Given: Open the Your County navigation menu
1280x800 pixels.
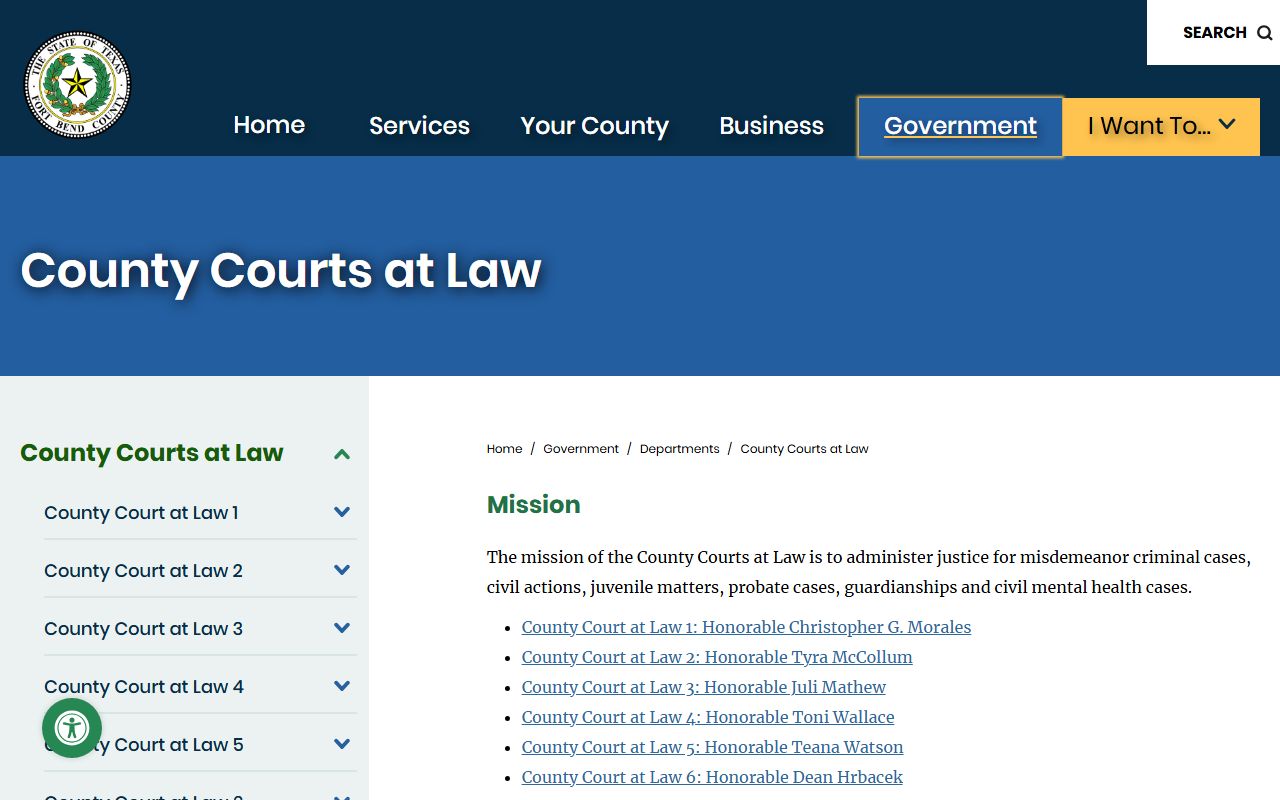Looking at the screenshot, I should [x=594, y=126].
